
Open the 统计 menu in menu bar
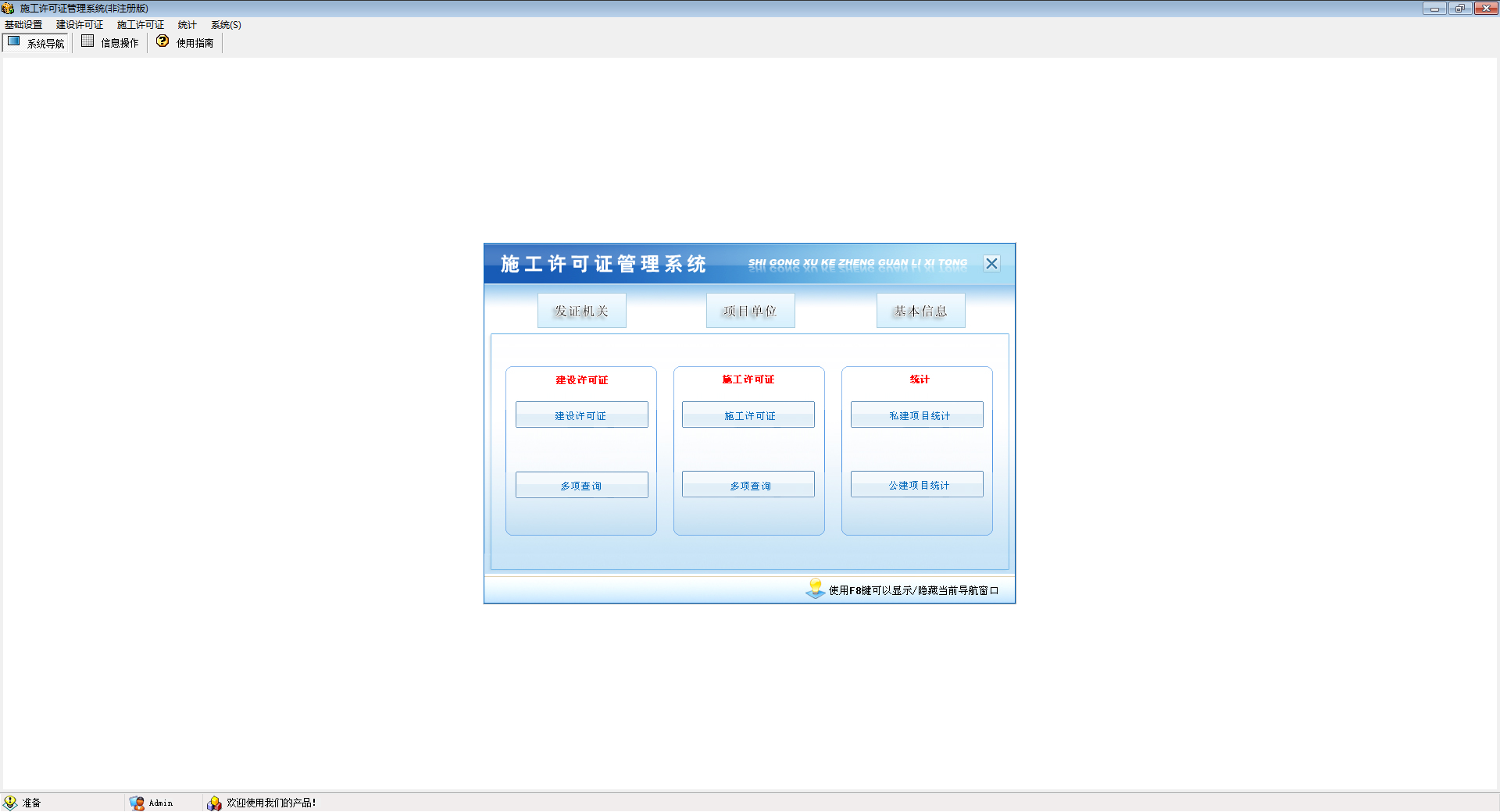point(187,25)
